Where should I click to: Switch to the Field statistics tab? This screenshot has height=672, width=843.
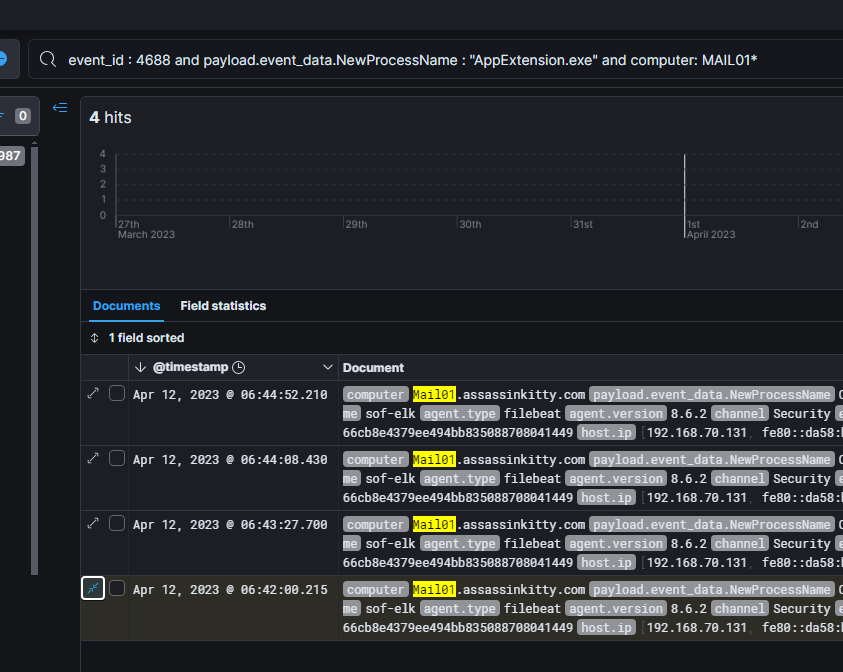point(223,306)
